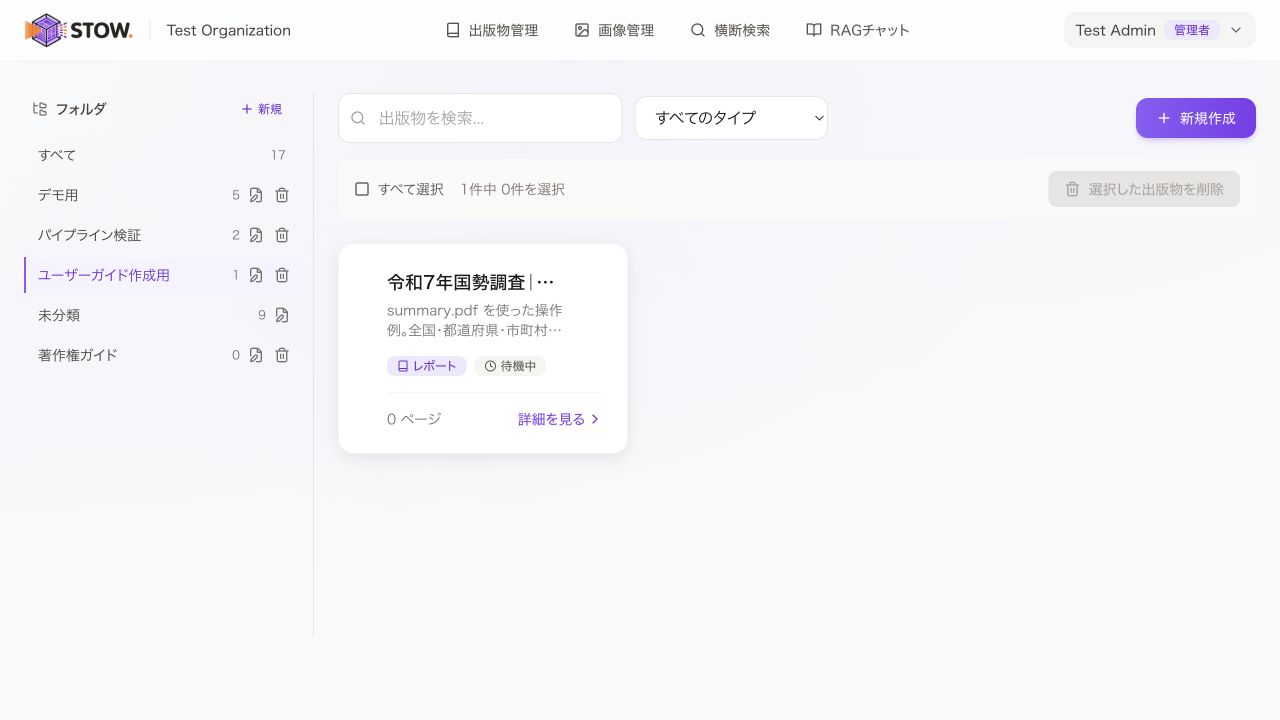The image size is (1280, 720).
Task: Edit the パイプライン検証 folder
Action: pyautogui.click(x=256, y=235)
